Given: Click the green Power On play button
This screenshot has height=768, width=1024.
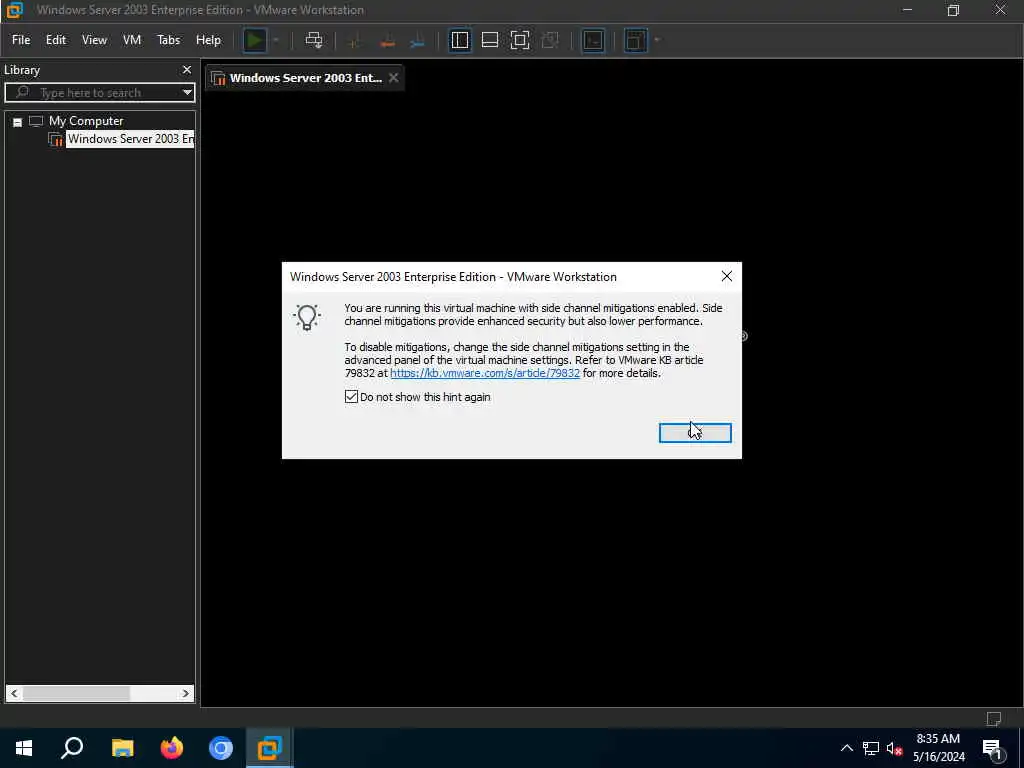Looking at the screenshot, I should click(255, 40).
